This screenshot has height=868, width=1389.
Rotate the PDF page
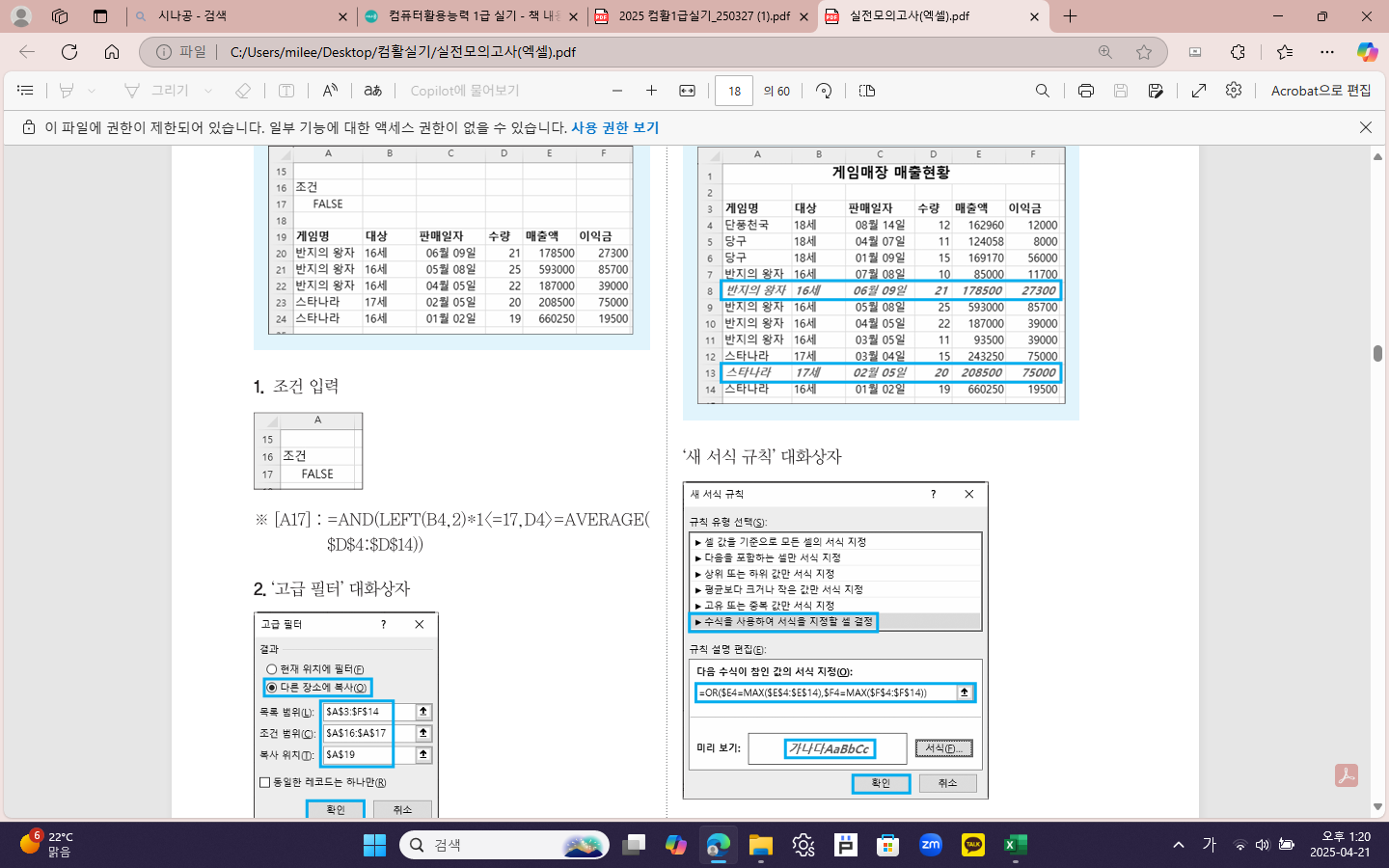[824, 91]
